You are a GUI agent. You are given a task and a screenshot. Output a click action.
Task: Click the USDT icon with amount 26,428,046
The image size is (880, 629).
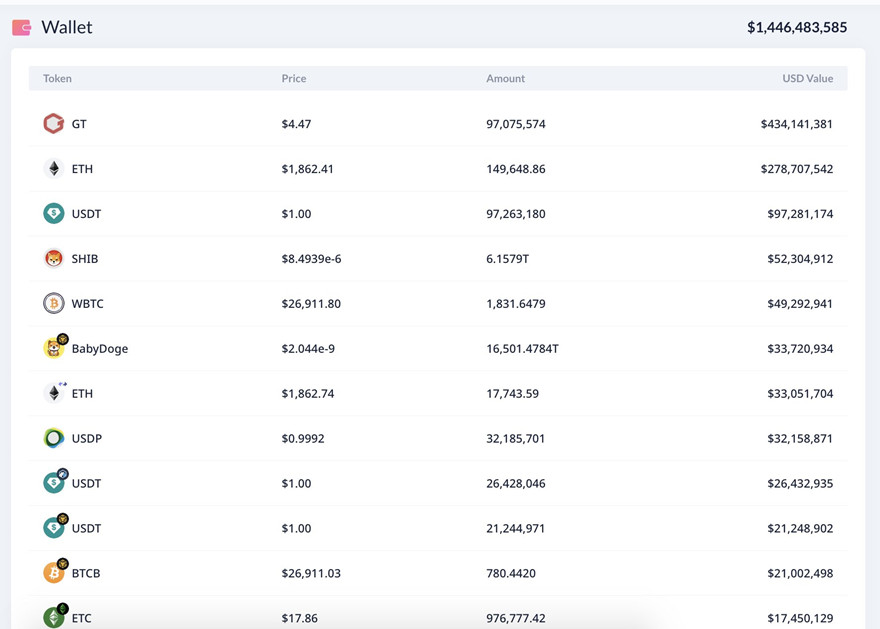coord(55,481)
